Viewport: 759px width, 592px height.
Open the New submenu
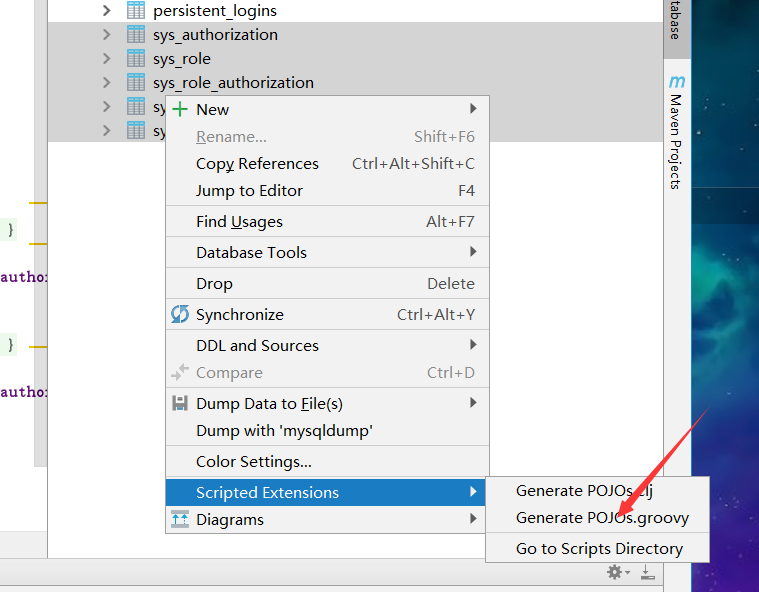(x=327, y=109)
